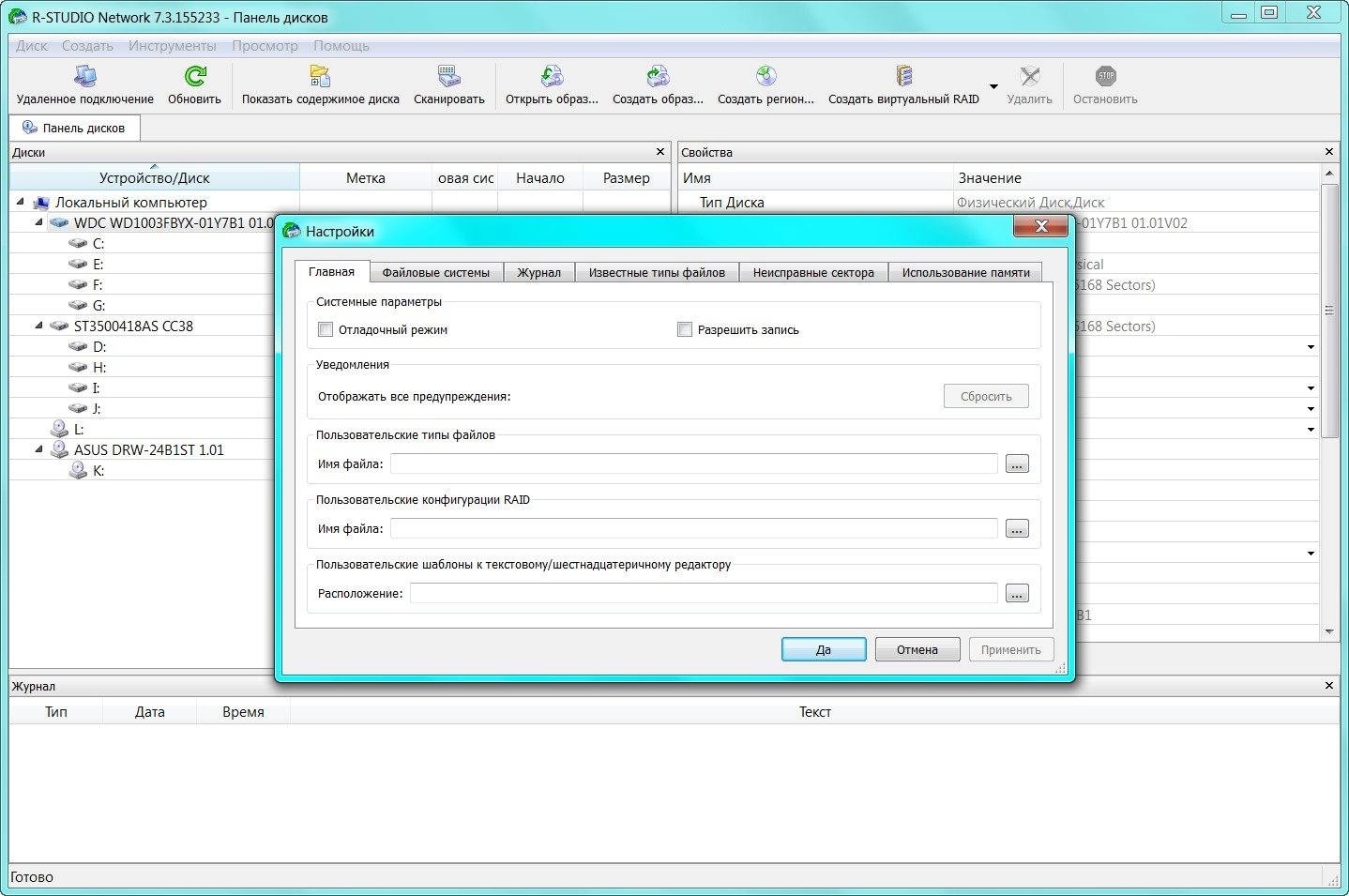Click the Удалить toolbar icon

(x=1029, y=76)
